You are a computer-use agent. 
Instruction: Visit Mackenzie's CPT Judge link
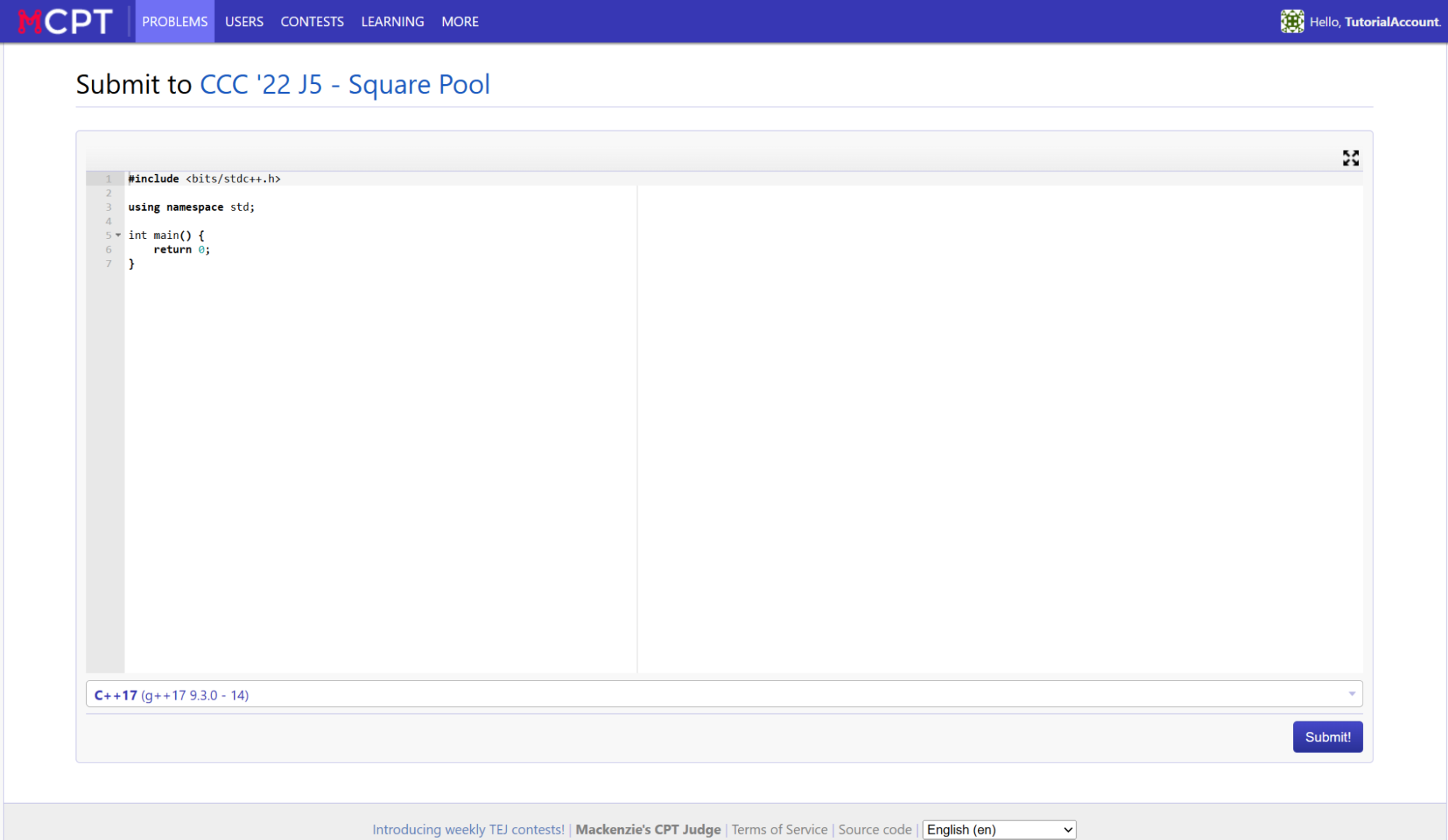point(648,829)
